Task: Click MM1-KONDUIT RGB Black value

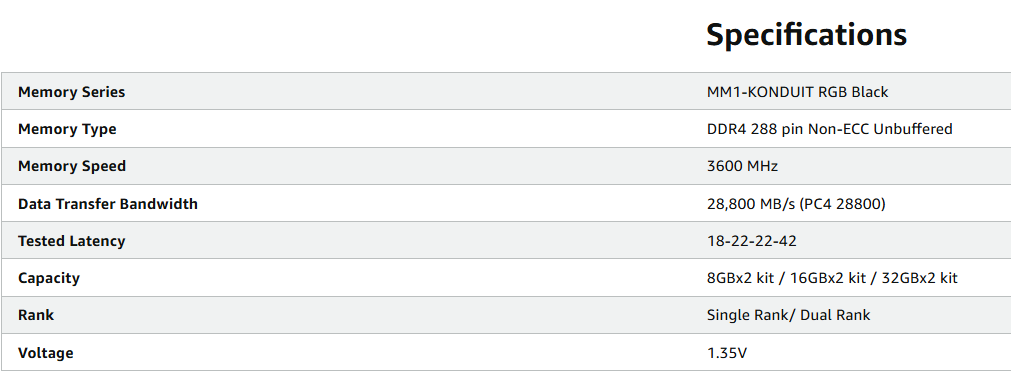Action: (x=798, y=92)
